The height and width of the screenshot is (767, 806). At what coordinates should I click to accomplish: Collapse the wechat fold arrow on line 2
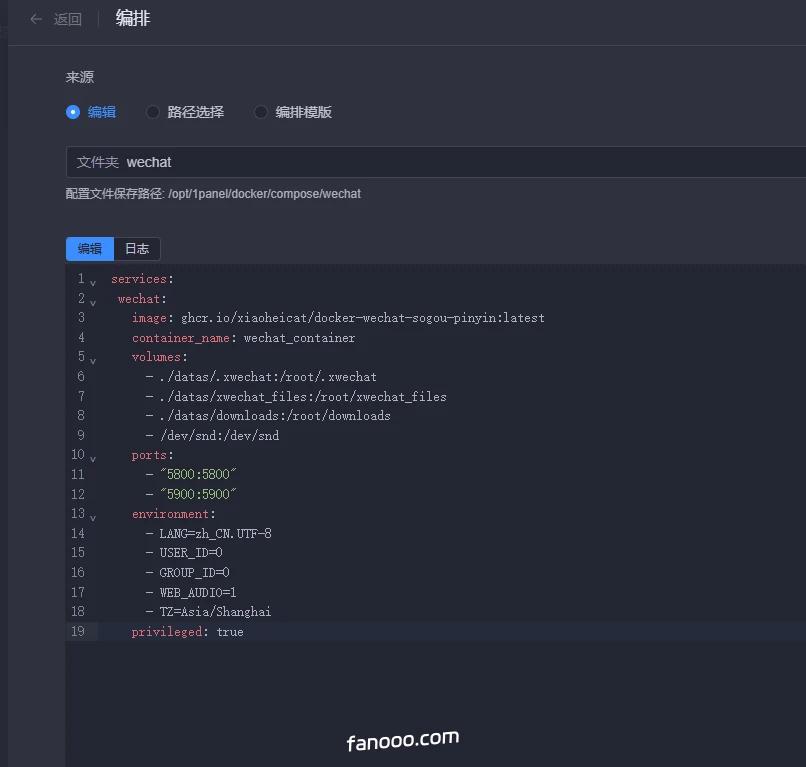coord(93,301)
